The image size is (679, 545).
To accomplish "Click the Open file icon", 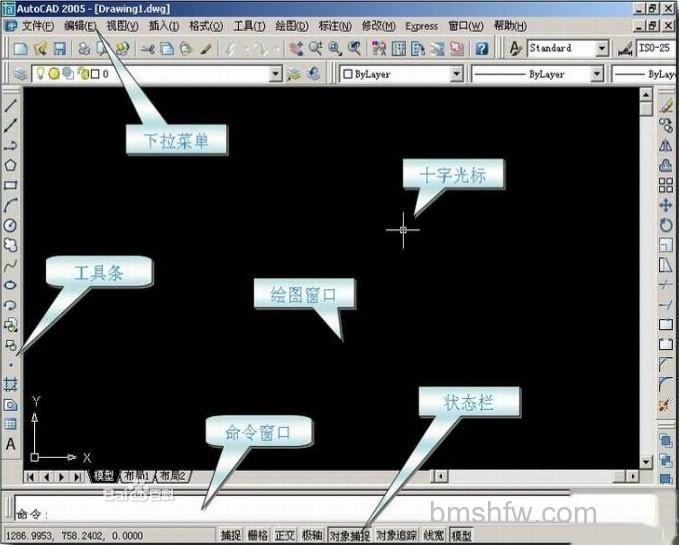I will [40, 48].
